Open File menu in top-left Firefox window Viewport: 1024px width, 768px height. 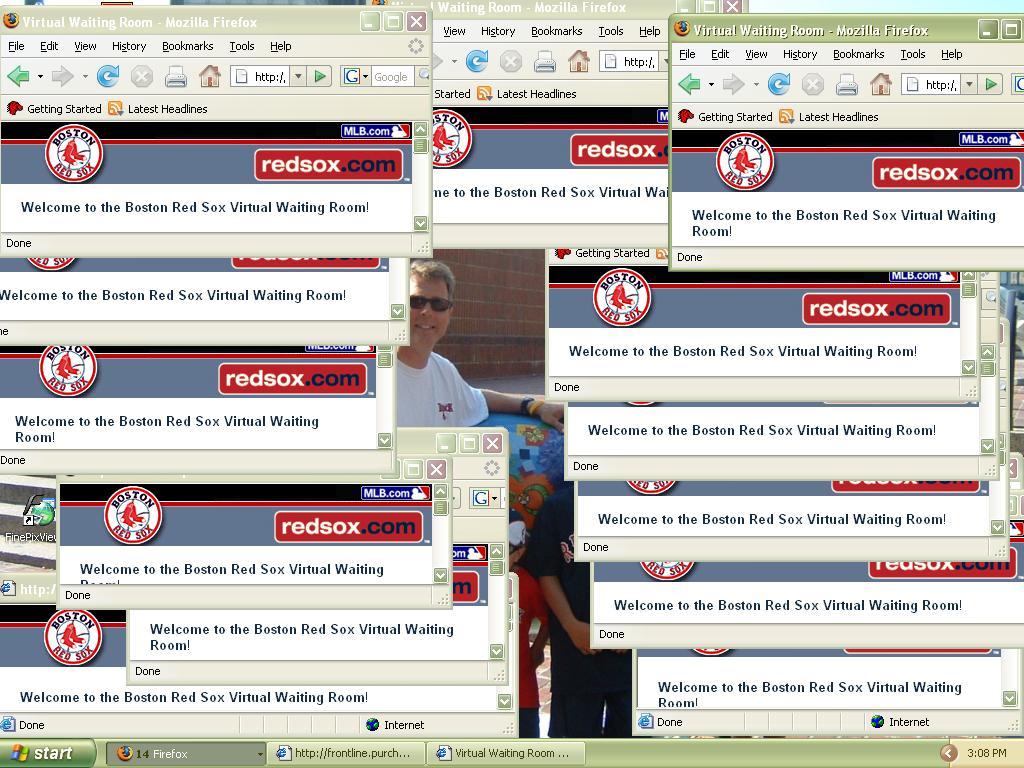click(x=16, y=46)
